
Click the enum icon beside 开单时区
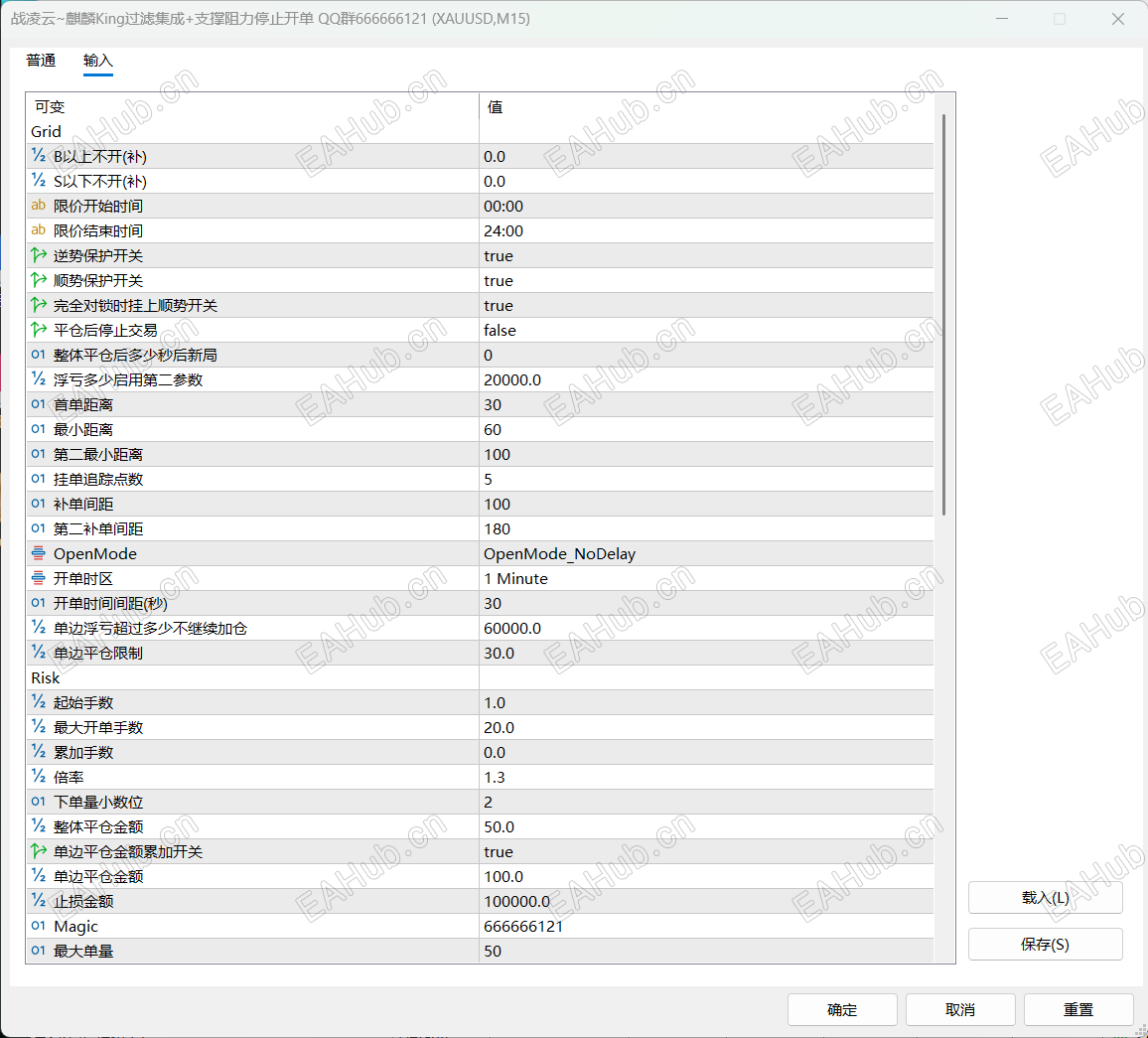38,579
